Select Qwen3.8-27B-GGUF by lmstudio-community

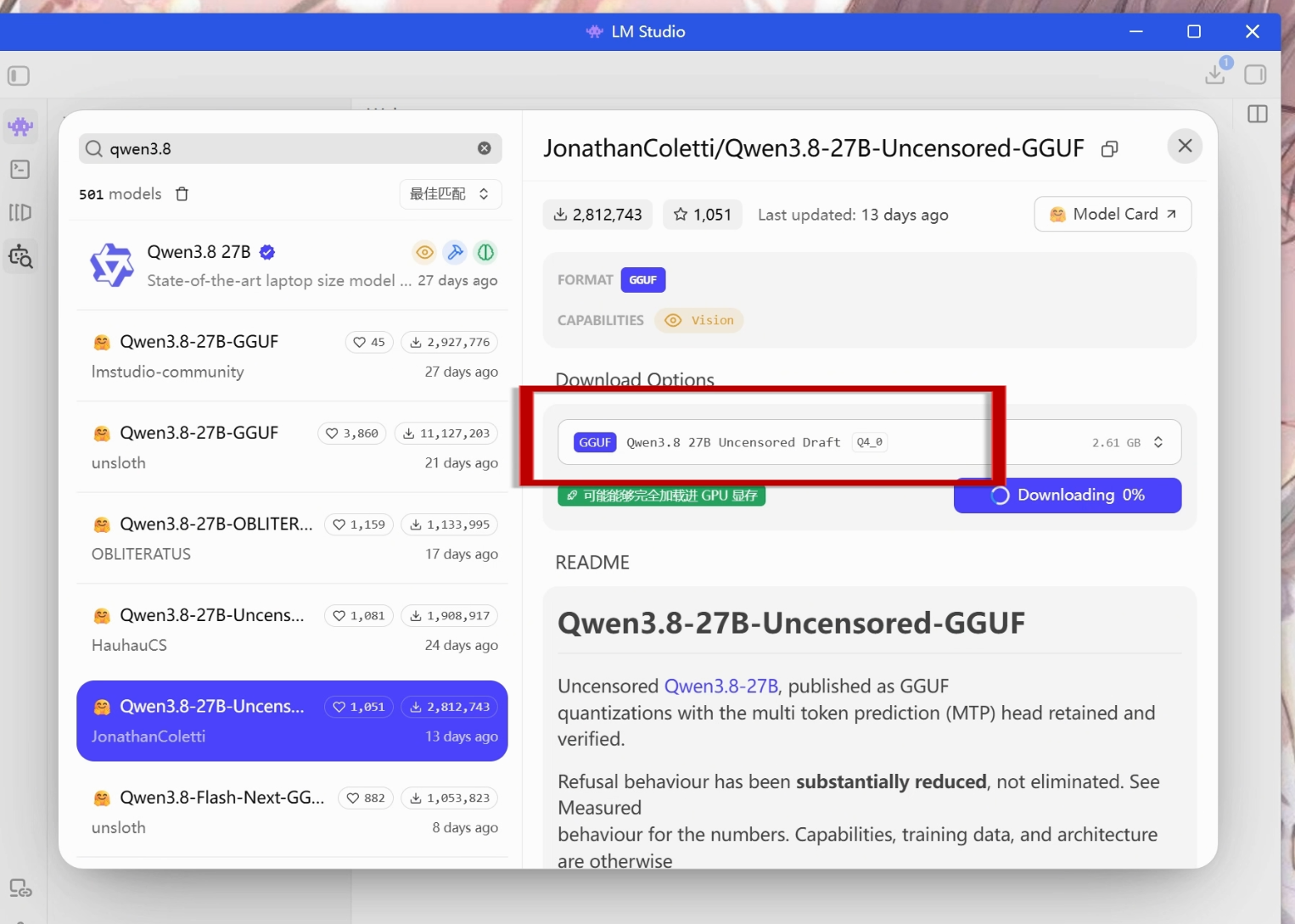[x=293, y=356]
